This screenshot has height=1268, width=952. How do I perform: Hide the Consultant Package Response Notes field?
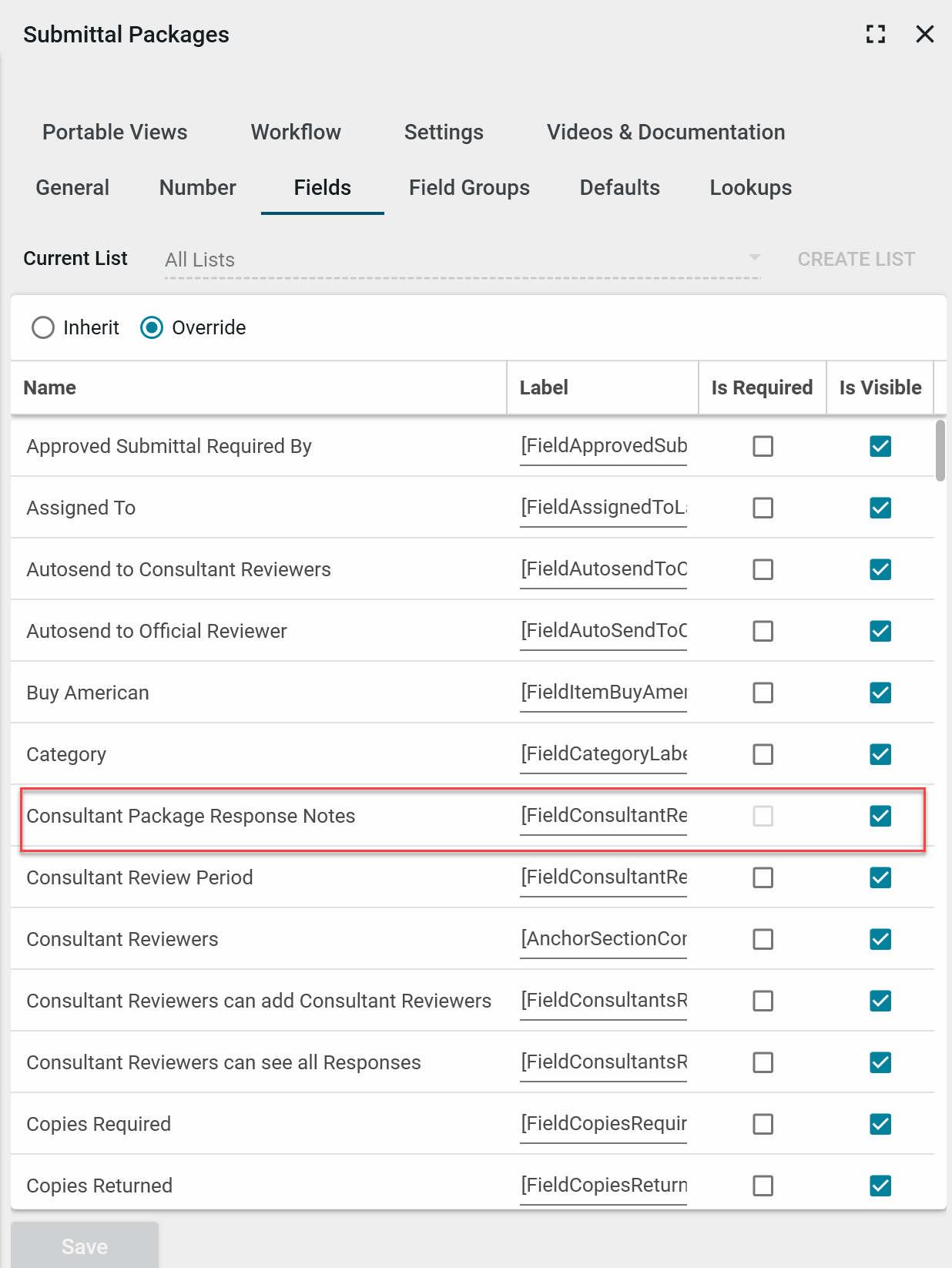click(880, 816)
